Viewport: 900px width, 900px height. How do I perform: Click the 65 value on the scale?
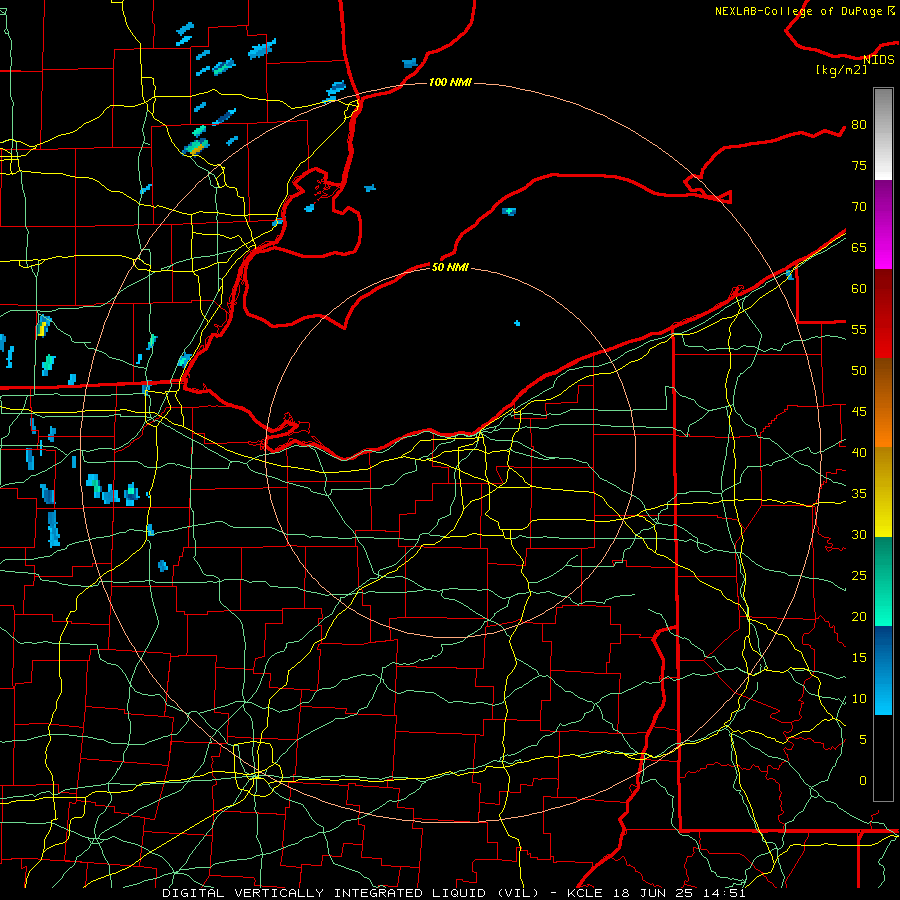[859, 248]
